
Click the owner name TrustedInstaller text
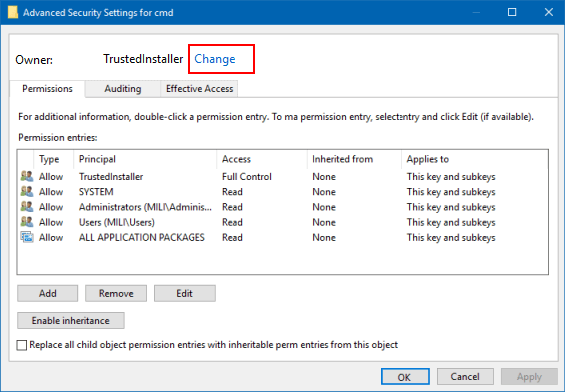coord(143,59)
